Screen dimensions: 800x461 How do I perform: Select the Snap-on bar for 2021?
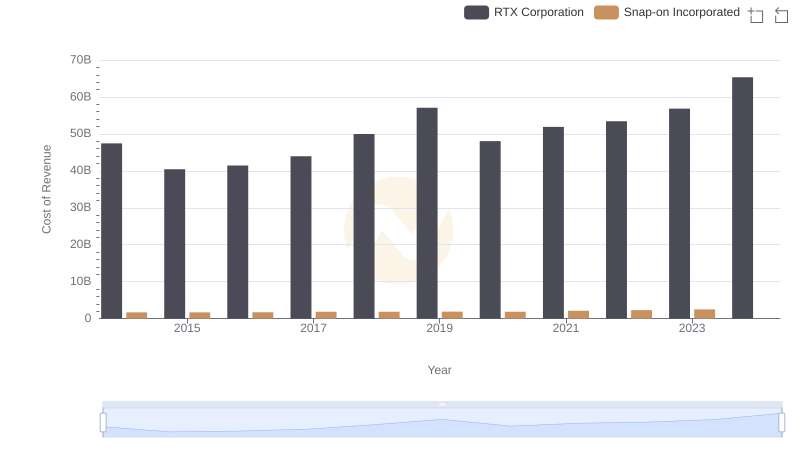point(579,315)
